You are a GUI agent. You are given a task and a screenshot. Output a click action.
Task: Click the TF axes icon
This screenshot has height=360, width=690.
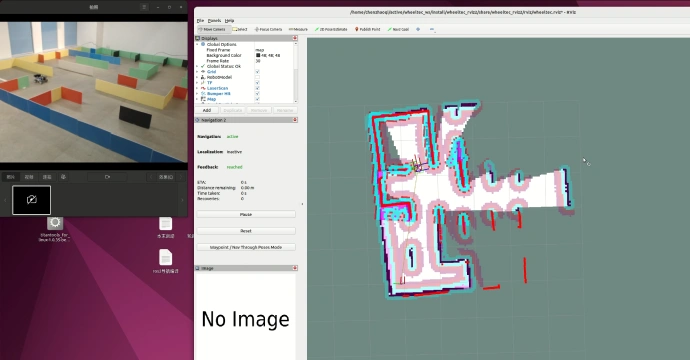click(203, 83)
